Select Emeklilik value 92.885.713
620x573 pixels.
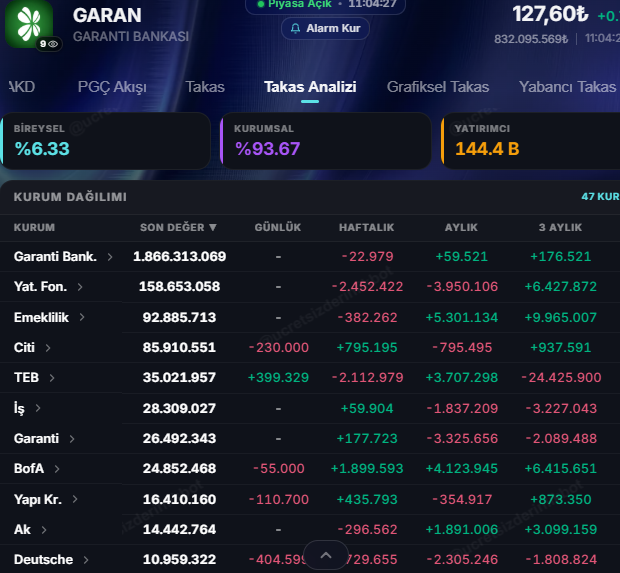[180, 317]
